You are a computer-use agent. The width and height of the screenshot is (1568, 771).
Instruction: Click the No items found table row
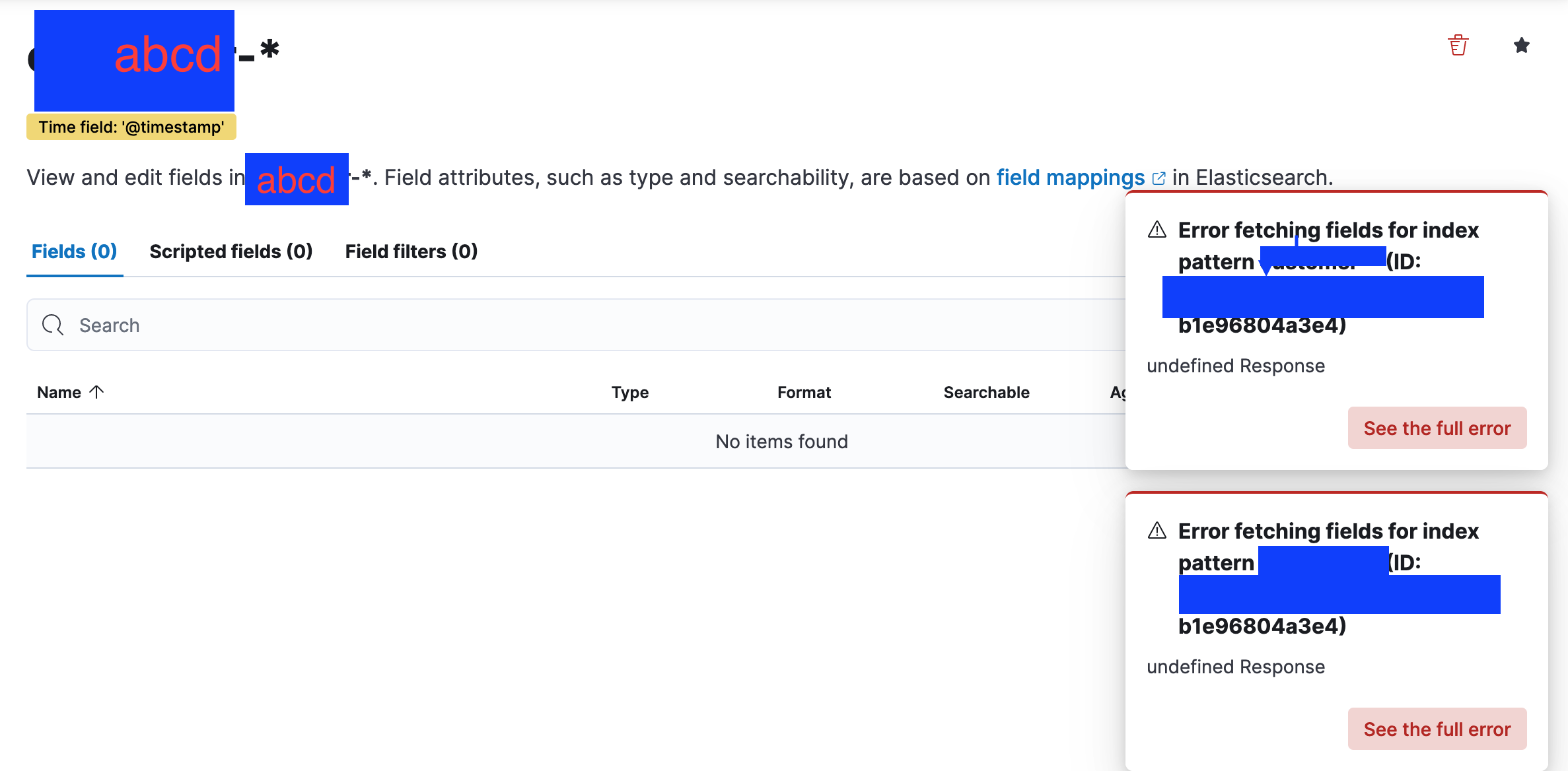pos(781,442)
